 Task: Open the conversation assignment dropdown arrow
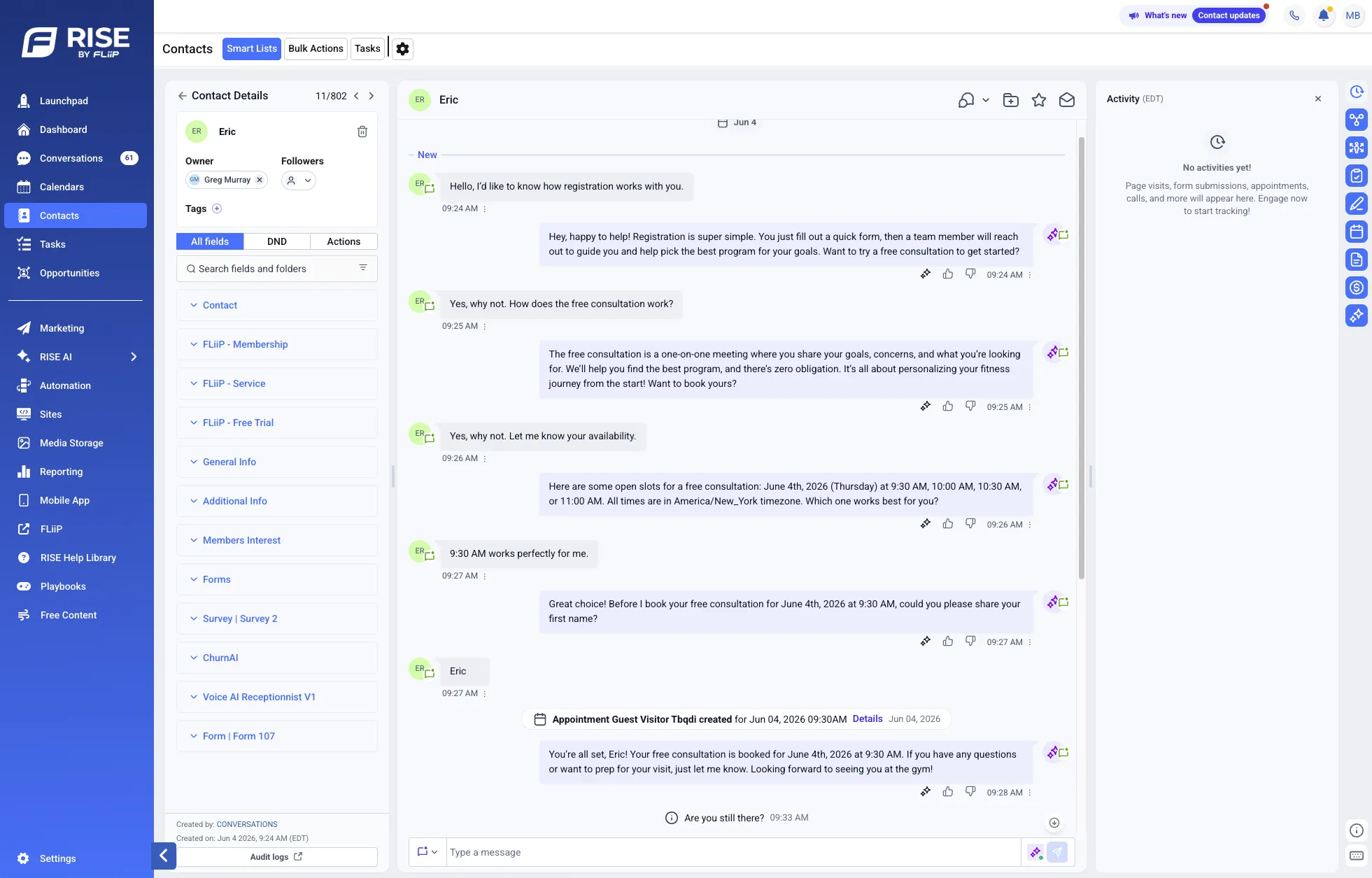pyautogui.click(x=986, y=100)
